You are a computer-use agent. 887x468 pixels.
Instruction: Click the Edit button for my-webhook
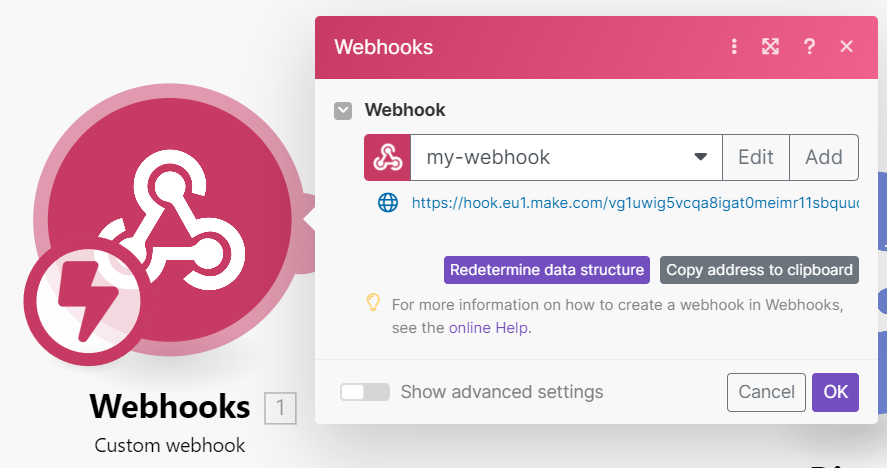pyautogui.click(x=755, y=157)
